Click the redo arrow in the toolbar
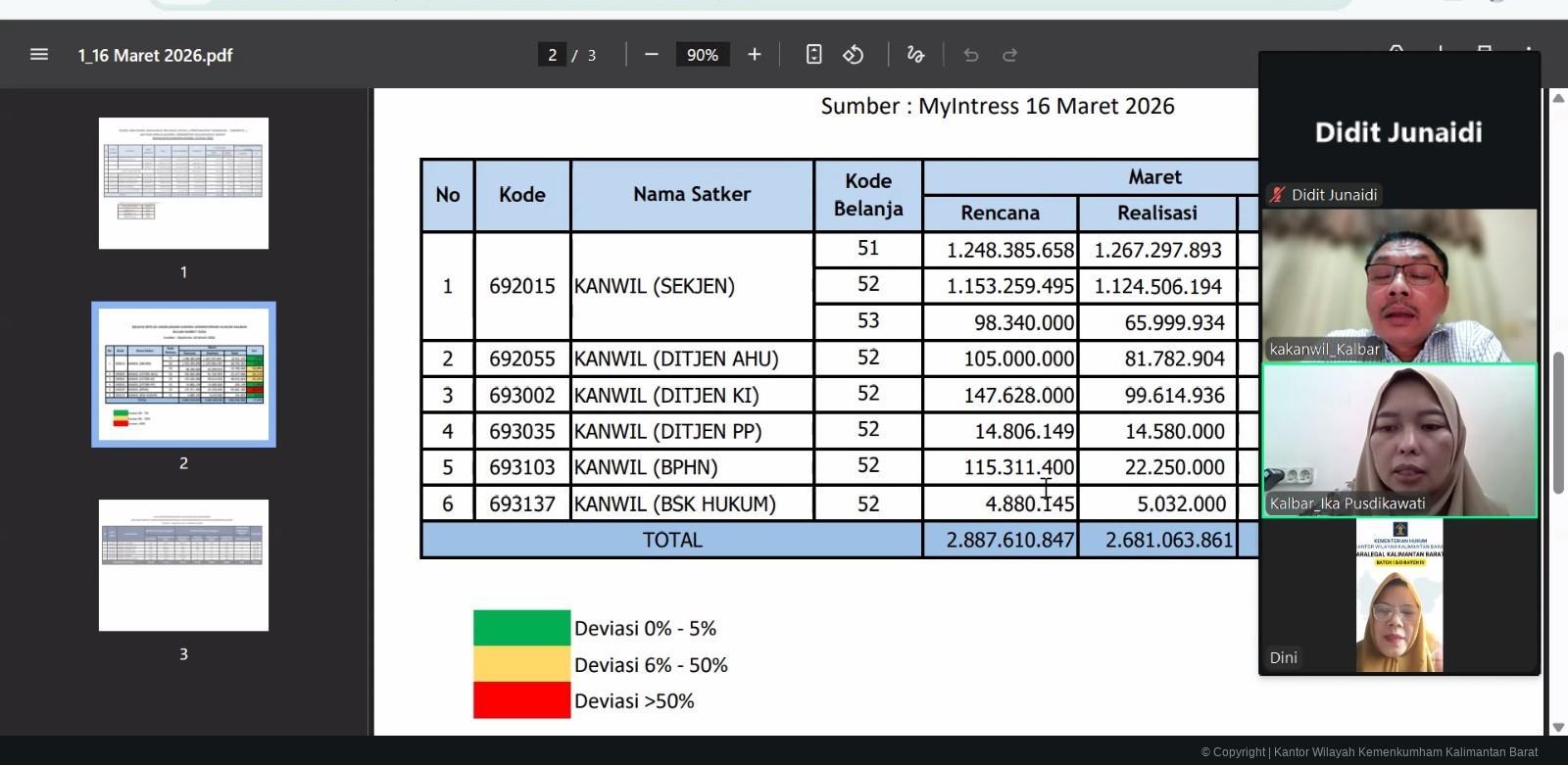The width and height of the screenshot is (1568, 766). (x=1010, y=55)
